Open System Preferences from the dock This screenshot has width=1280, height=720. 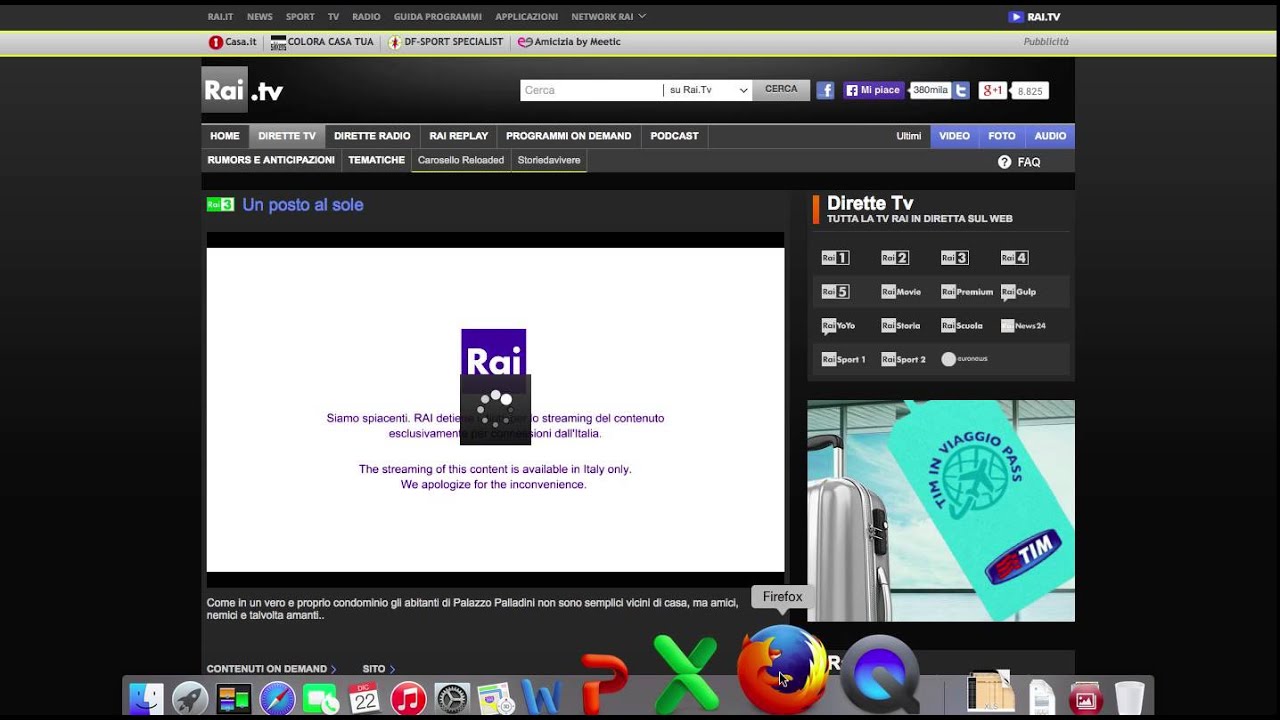pyautogui.click(x=452, y=698)
